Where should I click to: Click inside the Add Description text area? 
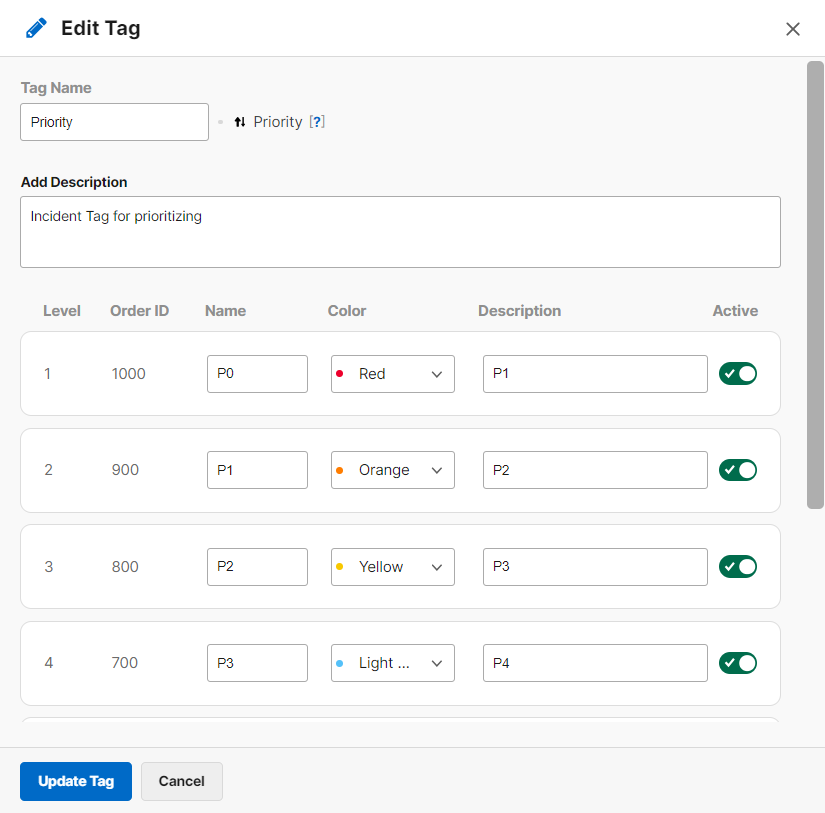[x=400, y=232]
